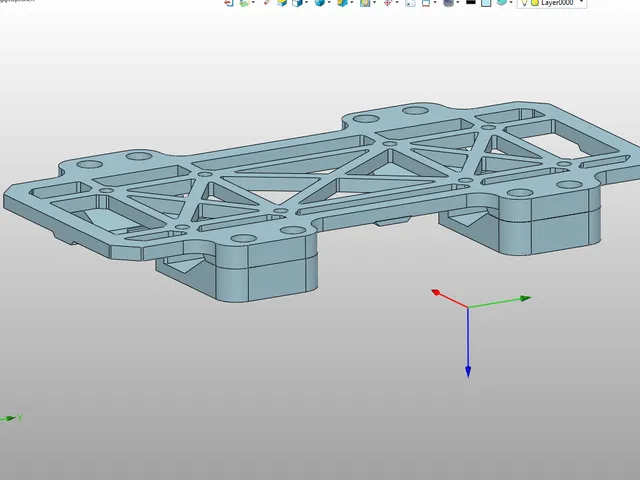Click the gray cylinder shading icon

pos(448,3)
